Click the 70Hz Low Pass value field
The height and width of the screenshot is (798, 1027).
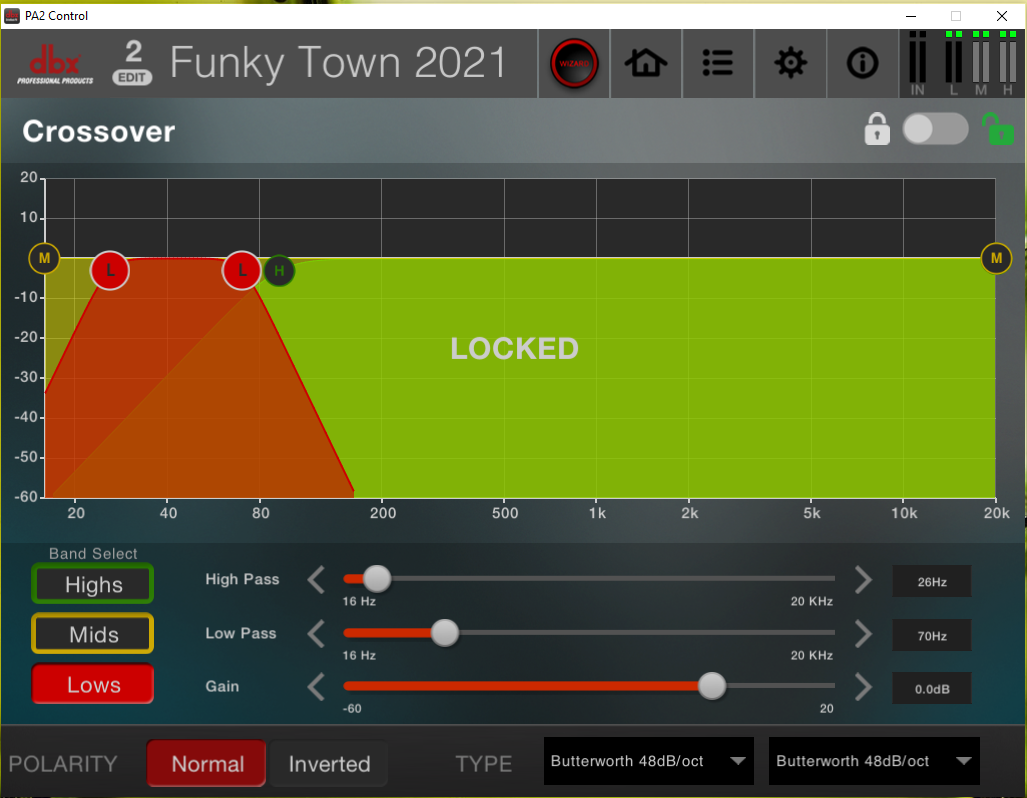[931, 635]
